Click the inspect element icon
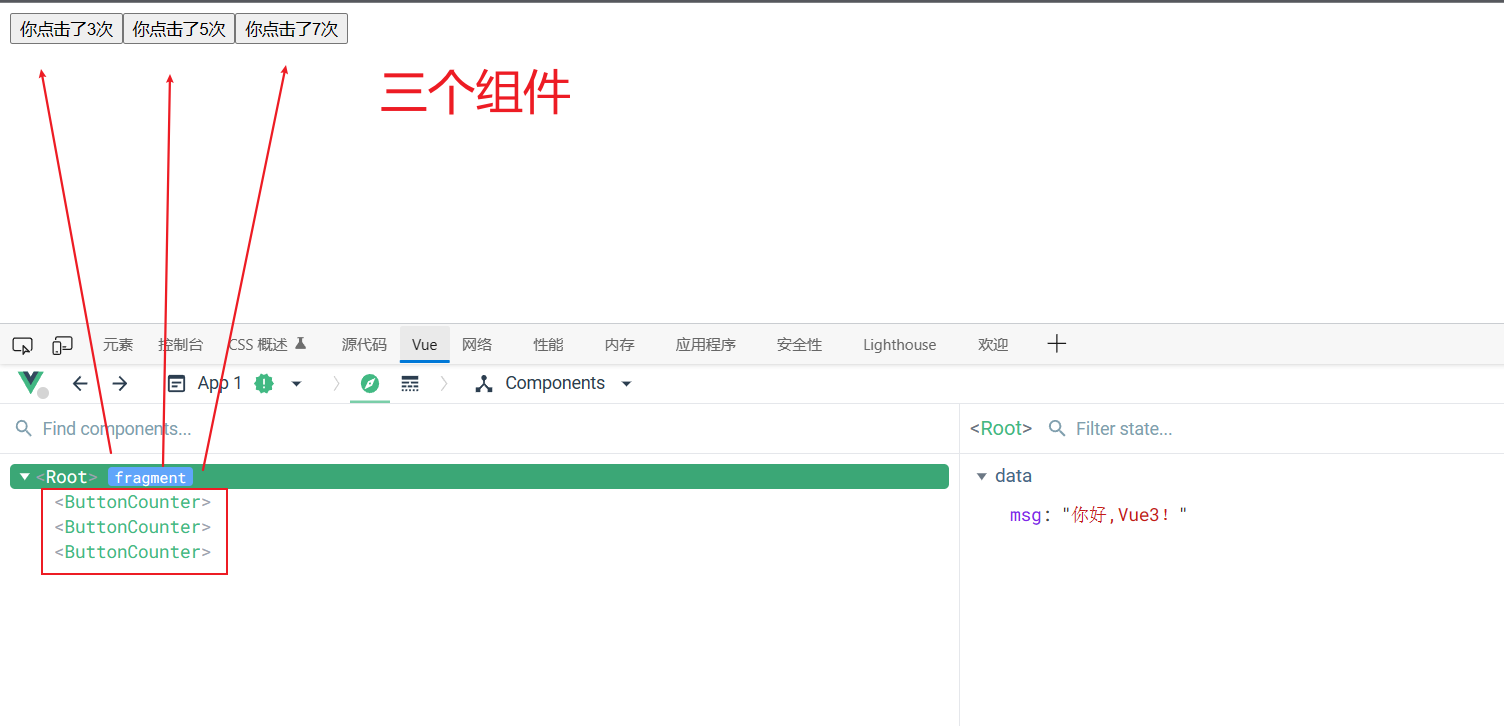The image size is (1504, 726). (22, 345)
